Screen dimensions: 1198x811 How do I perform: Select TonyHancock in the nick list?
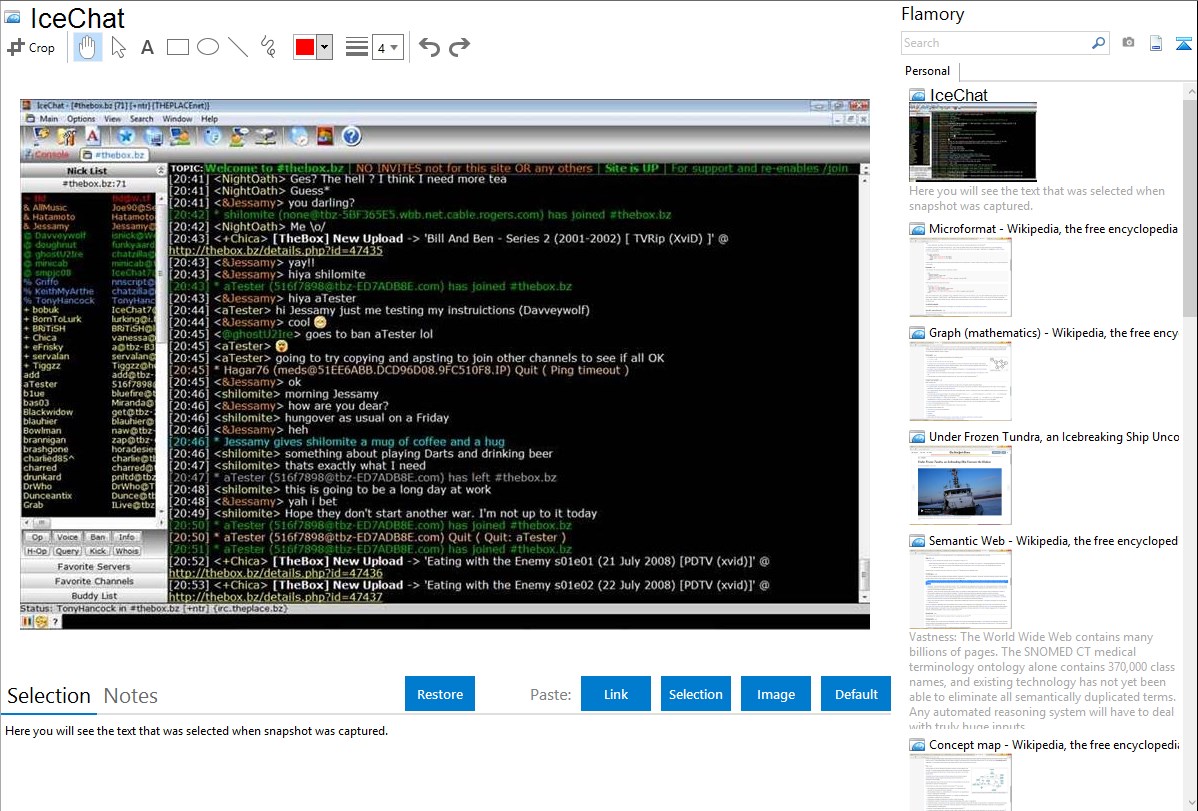coord(64,300)
